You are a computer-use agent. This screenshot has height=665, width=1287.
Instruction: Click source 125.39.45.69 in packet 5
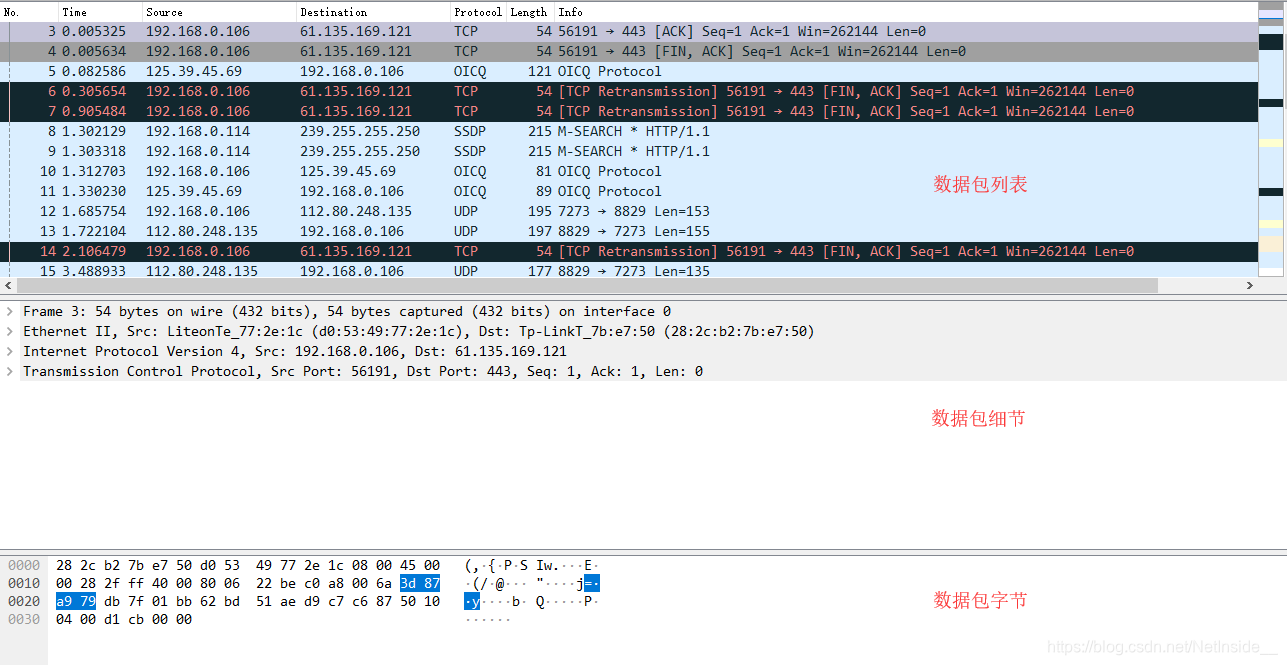pyautogui.click(x=194, y=72)
